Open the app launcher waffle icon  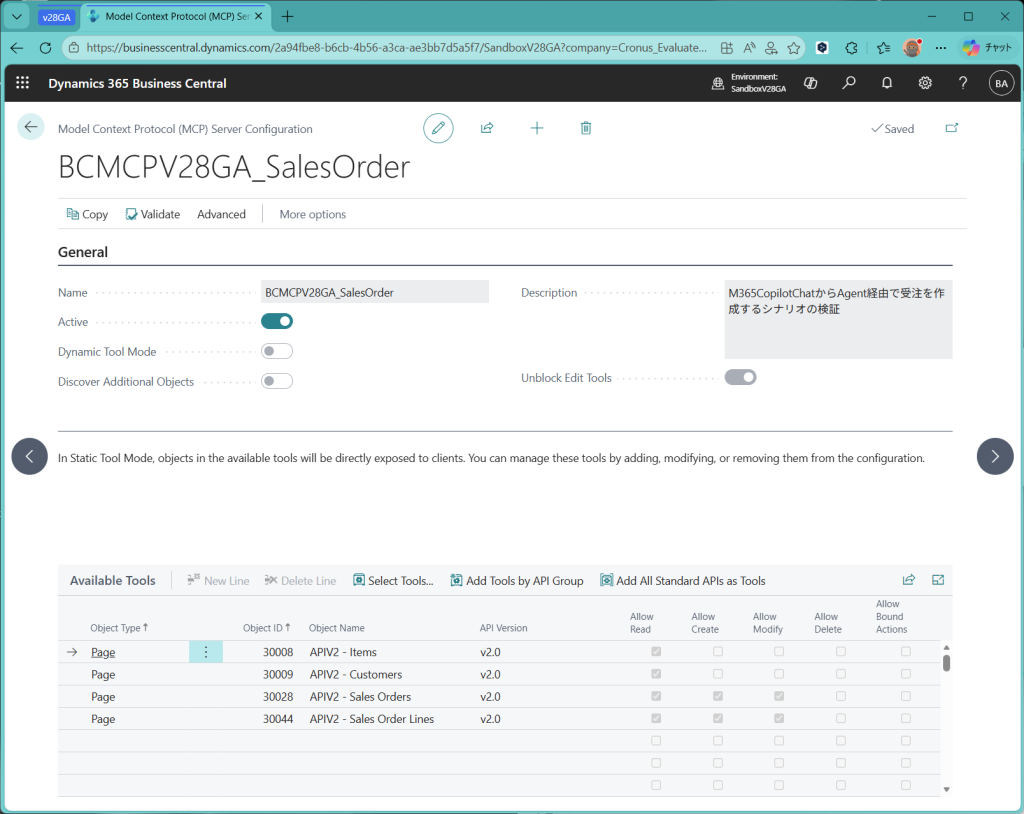coord(23,83)
